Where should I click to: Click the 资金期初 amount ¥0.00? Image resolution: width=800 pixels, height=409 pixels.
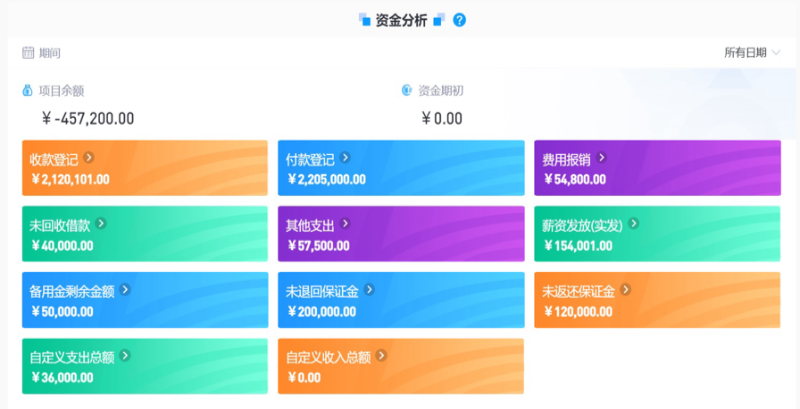point(441,118)
